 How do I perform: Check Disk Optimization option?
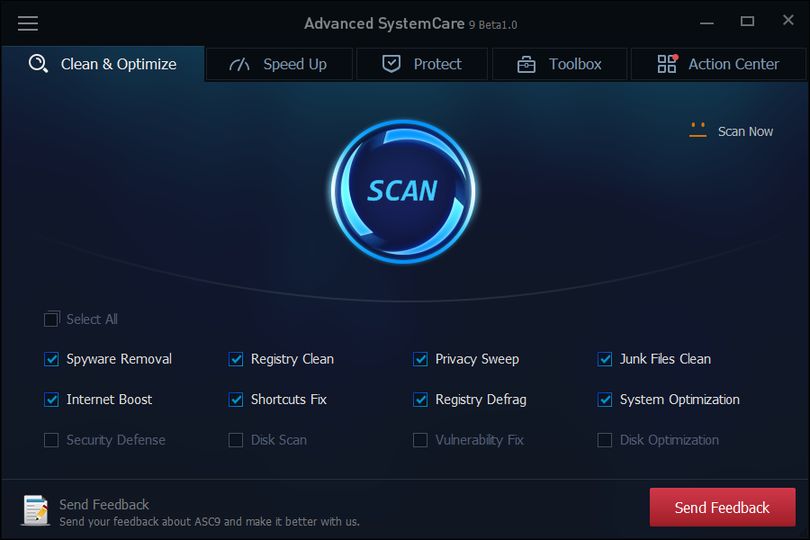[x=605, y=440]
